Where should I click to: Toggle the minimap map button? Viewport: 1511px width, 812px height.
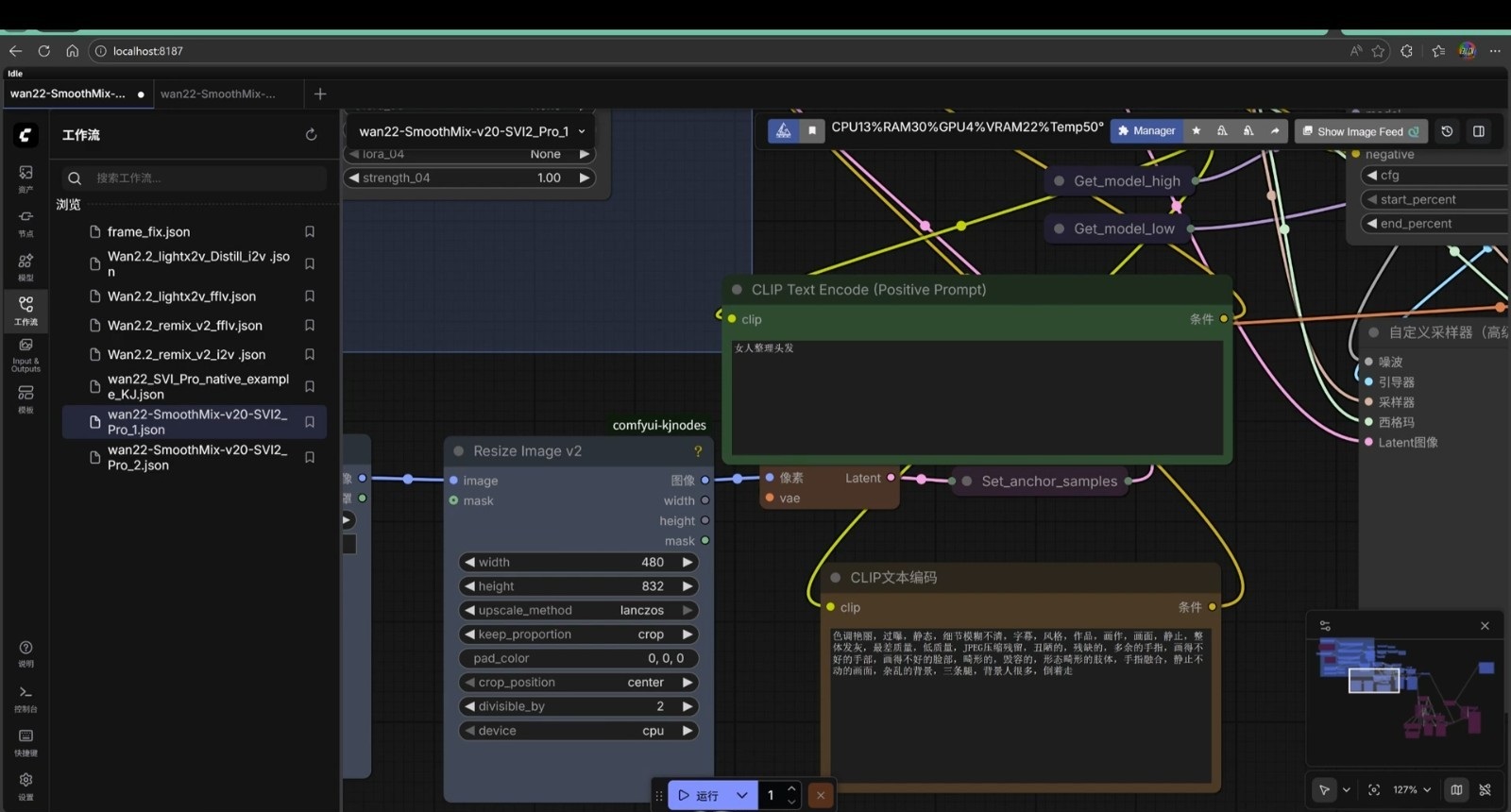(1456, 789)
